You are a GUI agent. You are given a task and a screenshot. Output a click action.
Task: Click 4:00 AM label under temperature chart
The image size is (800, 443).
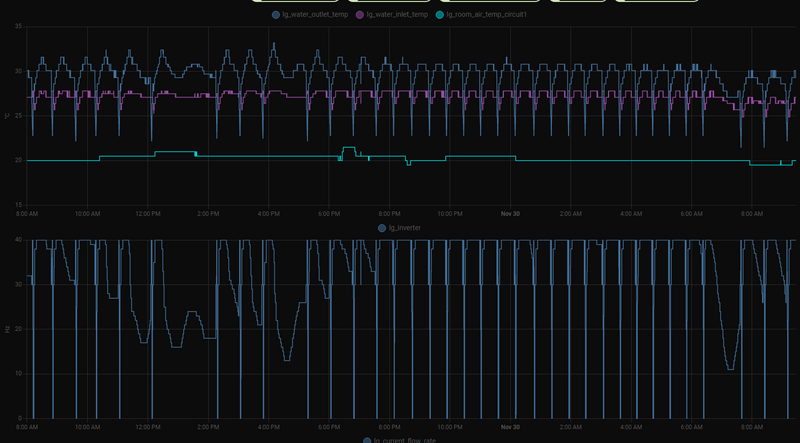pos(631,214)
